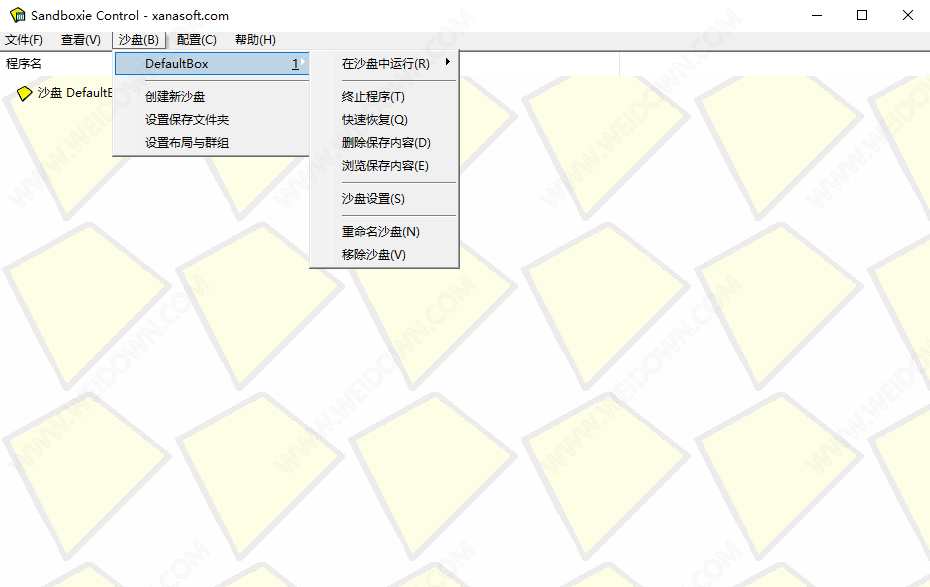Select 设置保存文件夹 menu entry
This screenshot has width=930, height=587.
[187, 120]
